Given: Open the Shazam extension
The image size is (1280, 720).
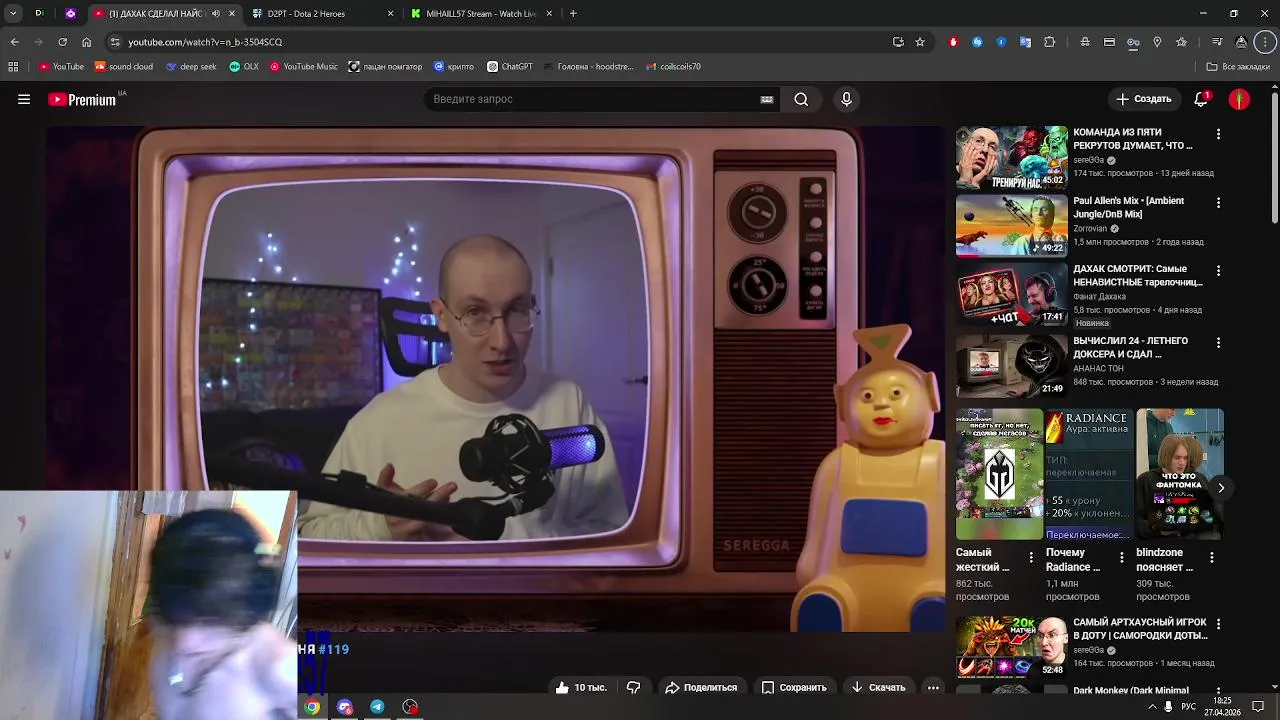Looking at the screenshot, I should point(977,42).
